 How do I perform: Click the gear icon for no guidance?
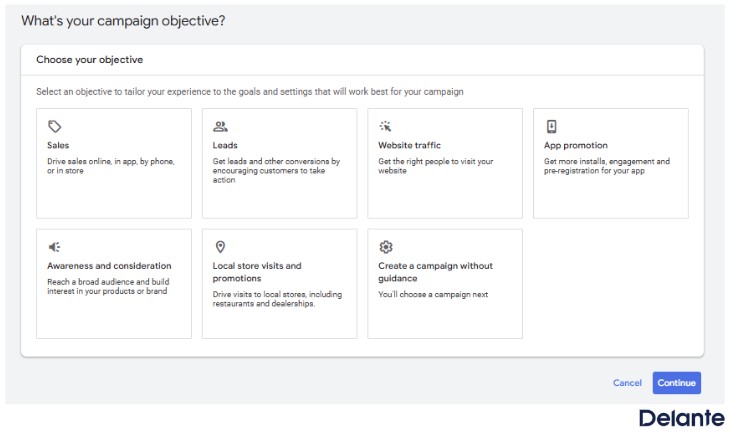[385, 247]
